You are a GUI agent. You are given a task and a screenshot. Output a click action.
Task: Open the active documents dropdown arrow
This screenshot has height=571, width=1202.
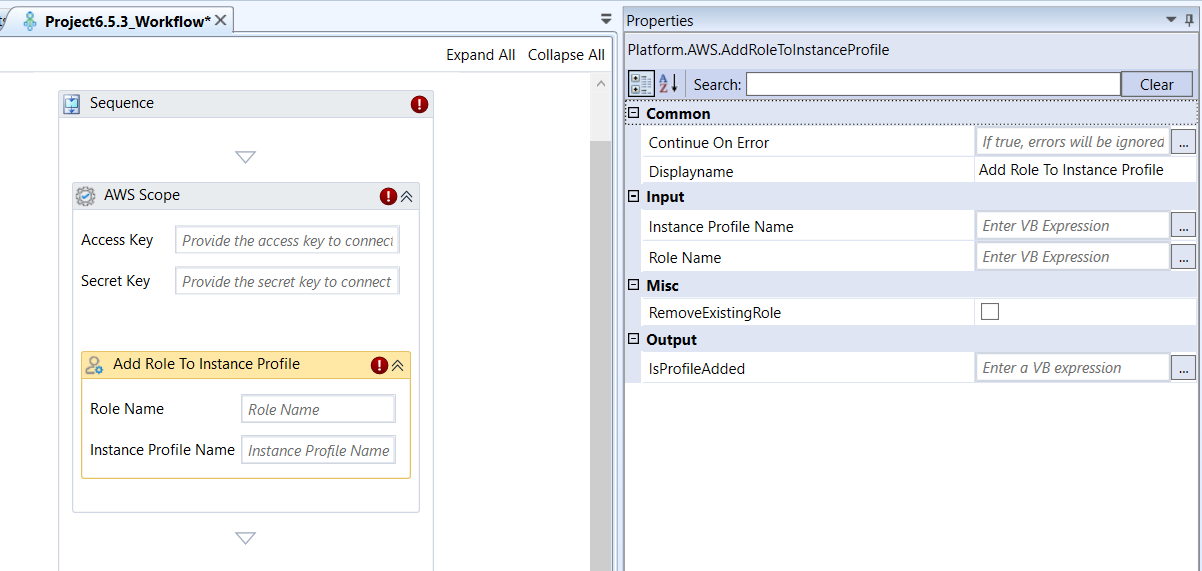tap(606, 19)
